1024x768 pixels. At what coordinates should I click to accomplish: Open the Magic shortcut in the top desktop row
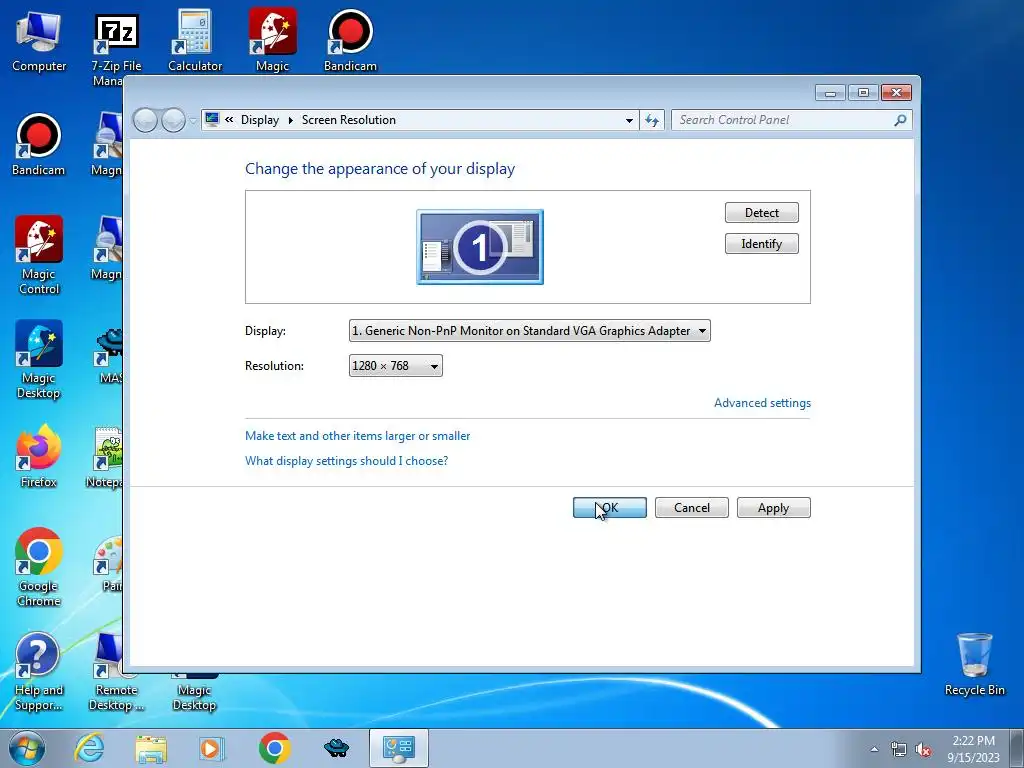point(272,41)
